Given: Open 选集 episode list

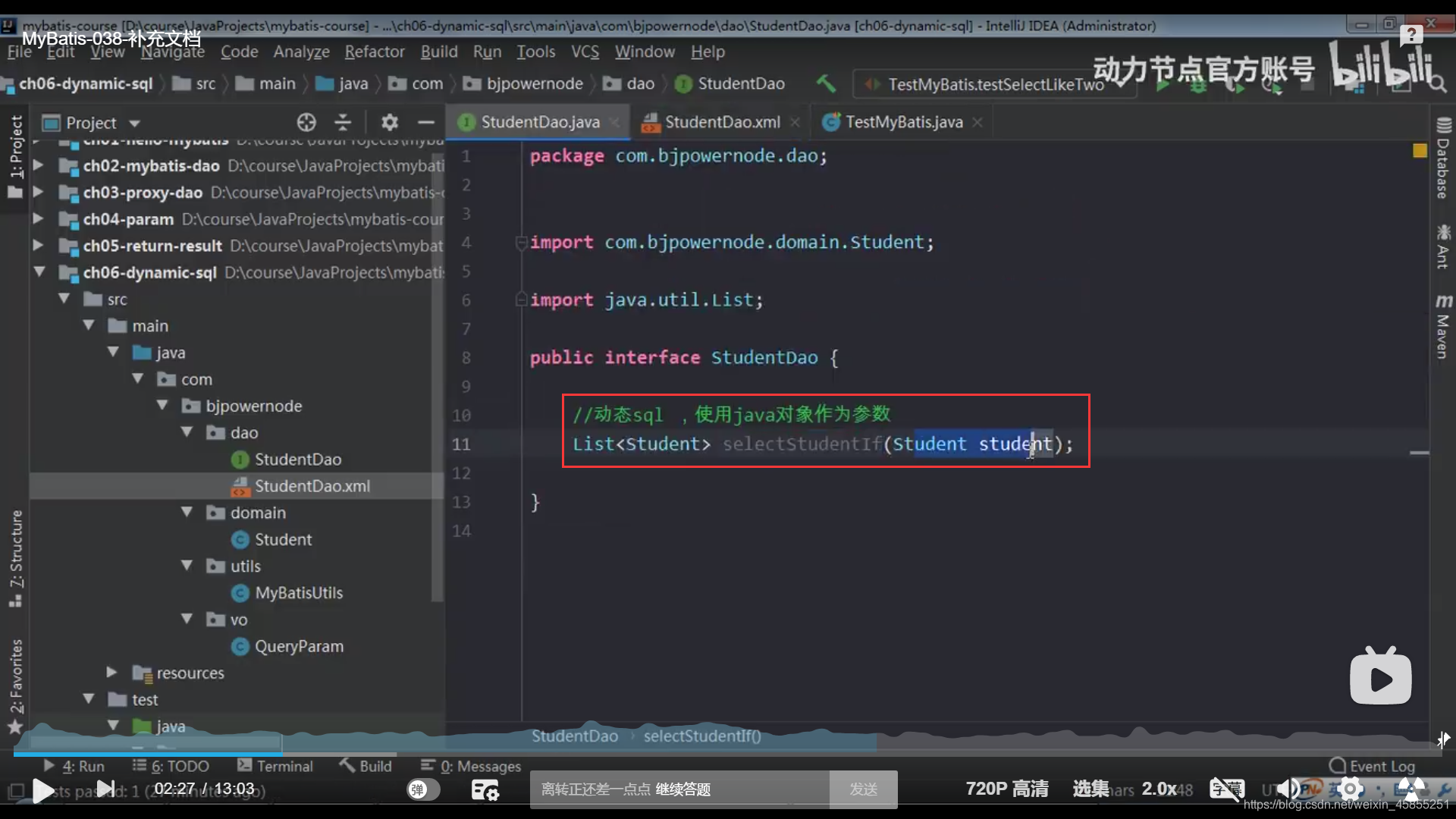Looking at the screenshot, I should [1091, 789].
